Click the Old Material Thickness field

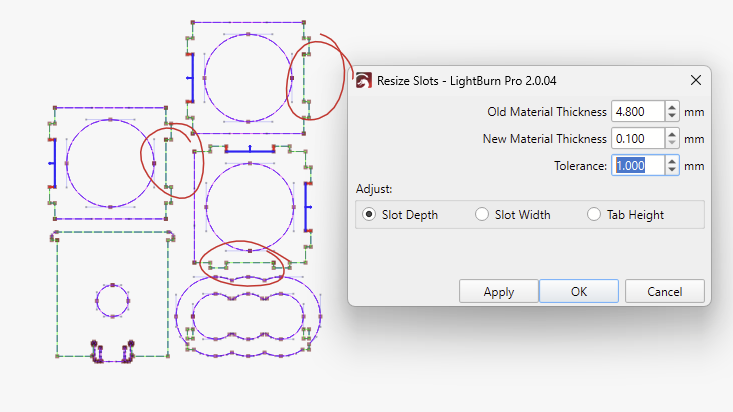click(637, 111)
